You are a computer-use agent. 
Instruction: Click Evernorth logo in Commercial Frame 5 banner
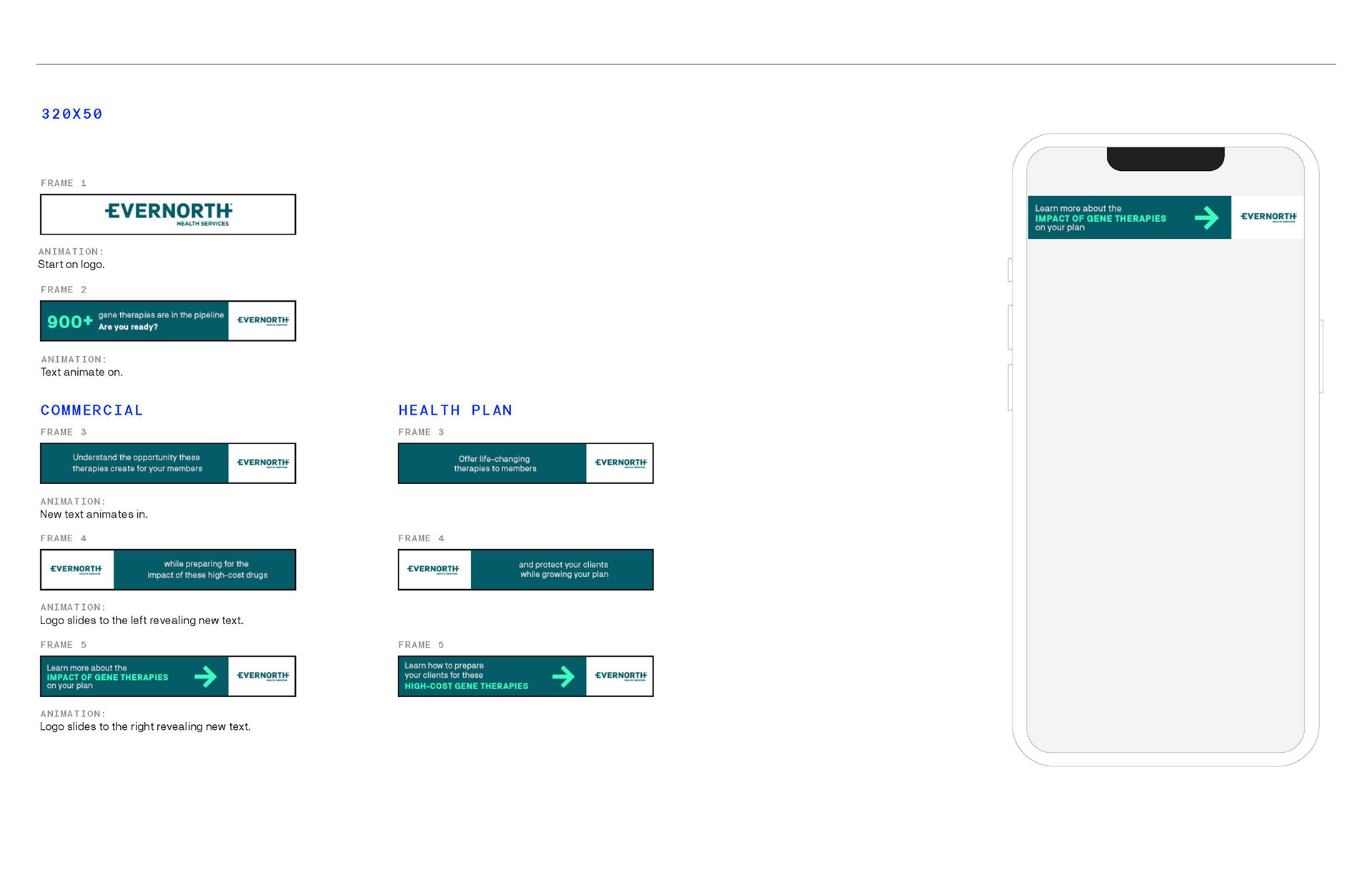(263, 676)
